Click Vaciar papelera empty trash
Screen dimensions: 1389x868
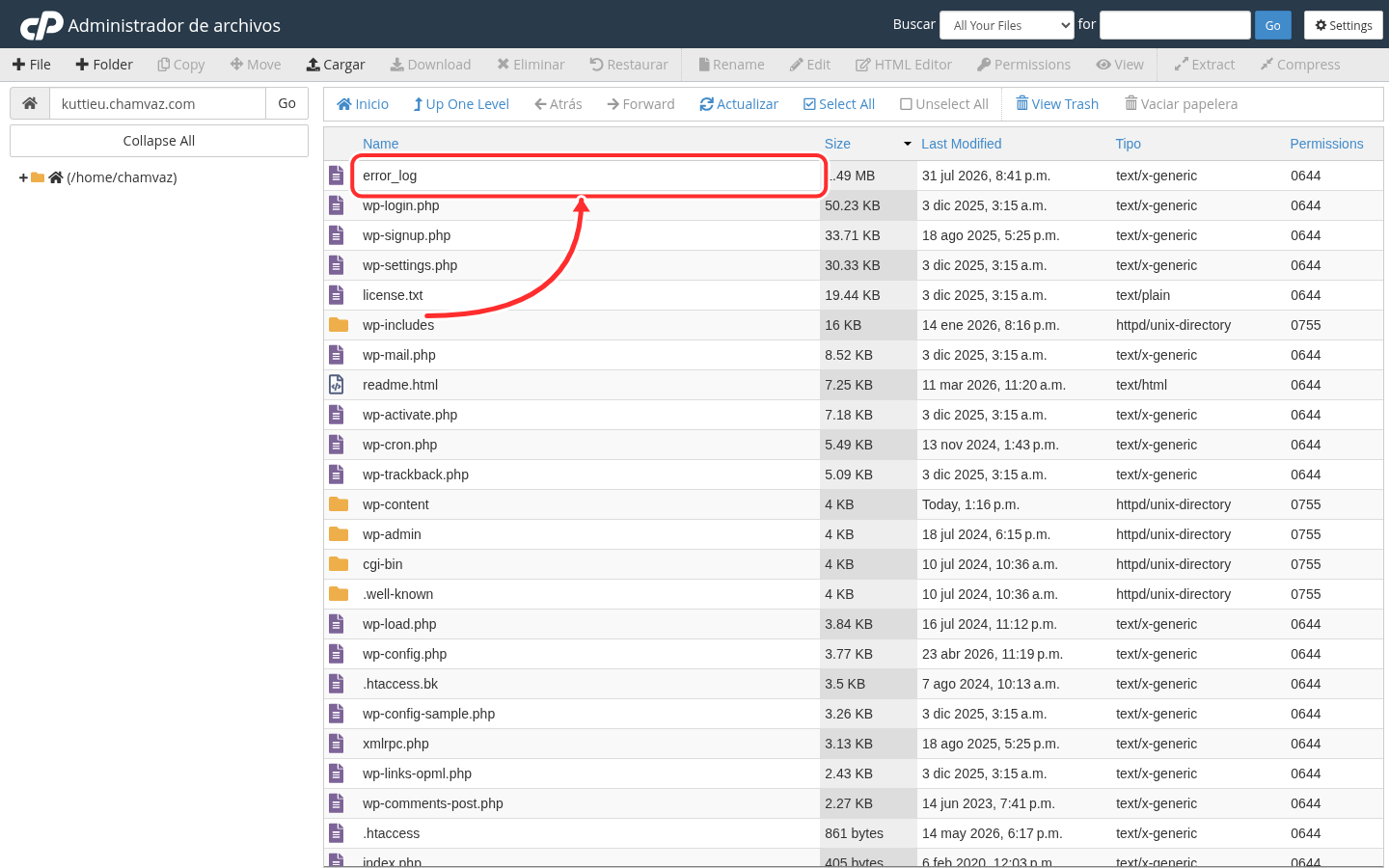click(1181, 104)
